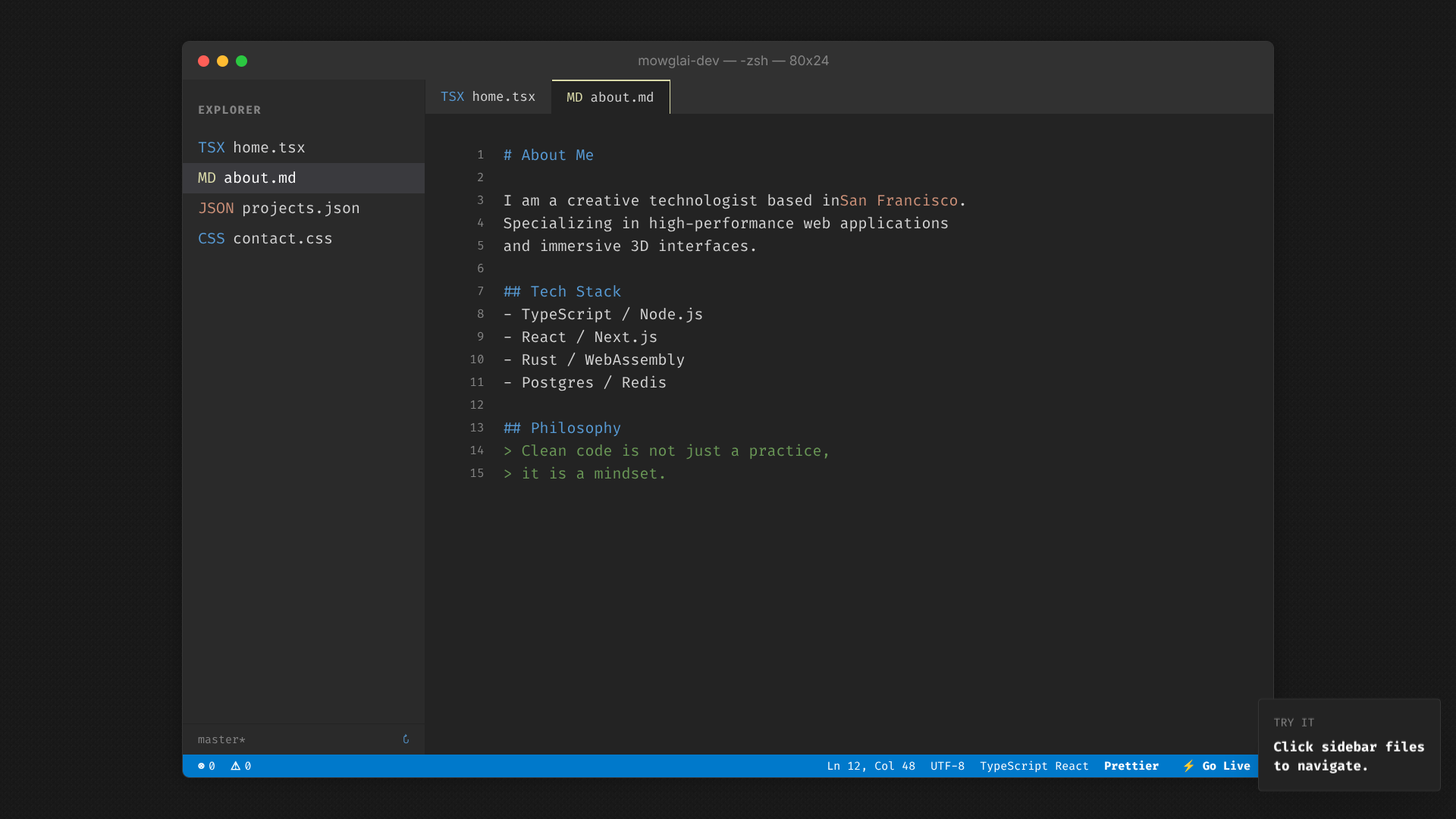Open language mode picker via TypeScript React

point(1034,766)
